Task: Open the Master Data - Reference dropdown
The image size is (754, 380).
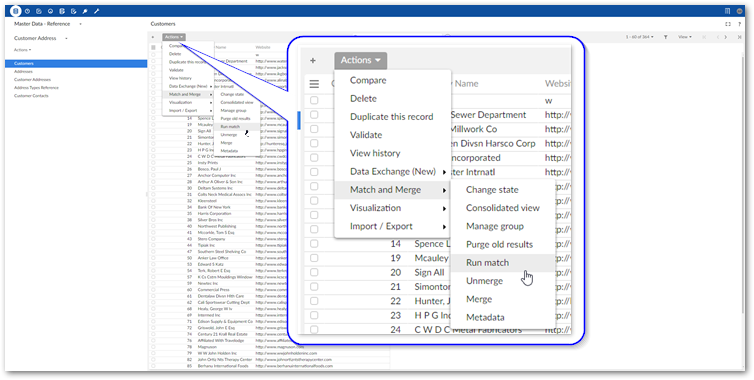Action: click(80, 24)
